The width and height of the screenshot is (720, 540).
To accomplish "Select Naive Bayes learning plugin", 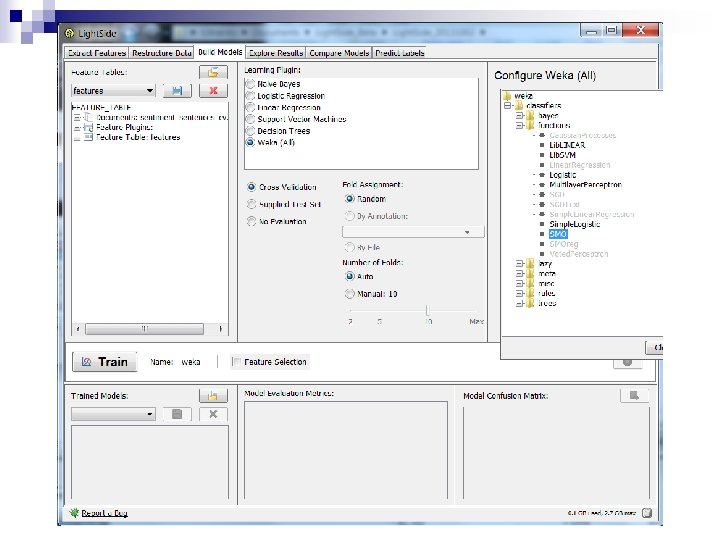I will click(x=251, y=84).
